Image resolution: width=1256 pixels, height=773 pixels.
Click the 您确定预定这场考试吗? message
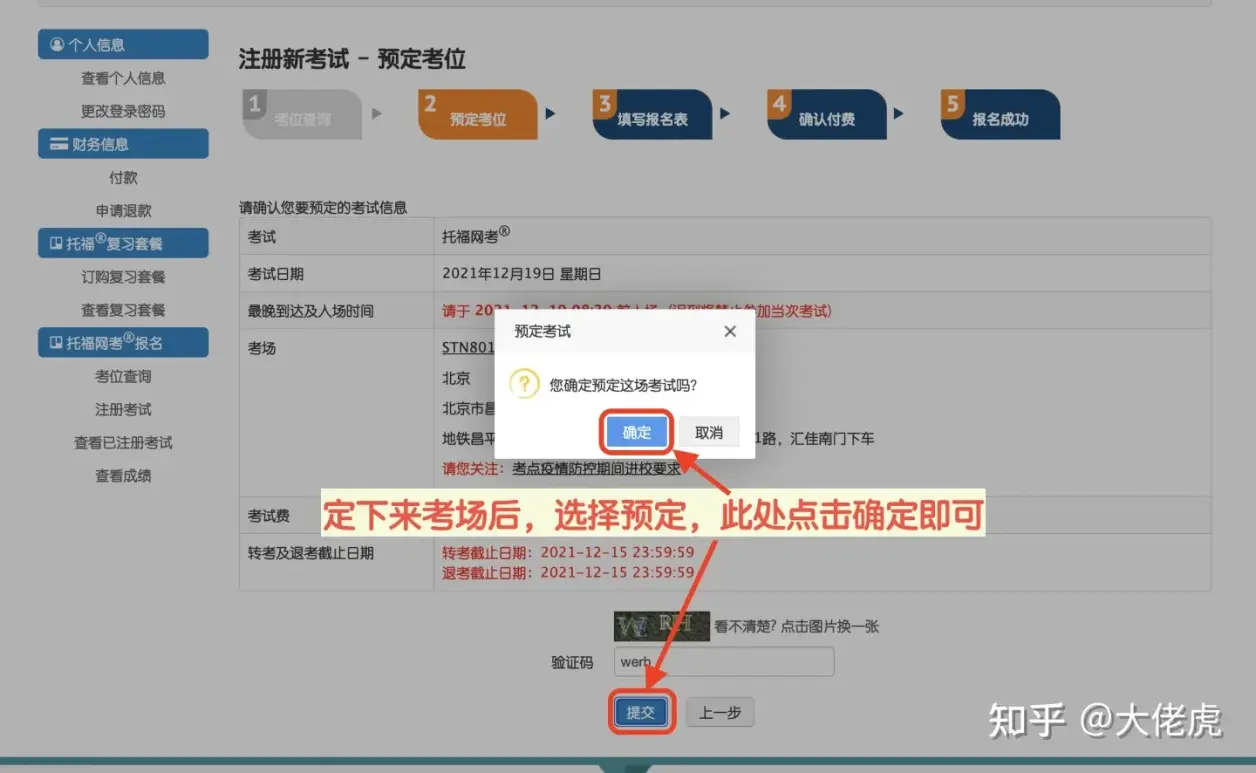(x=623, y=384)
